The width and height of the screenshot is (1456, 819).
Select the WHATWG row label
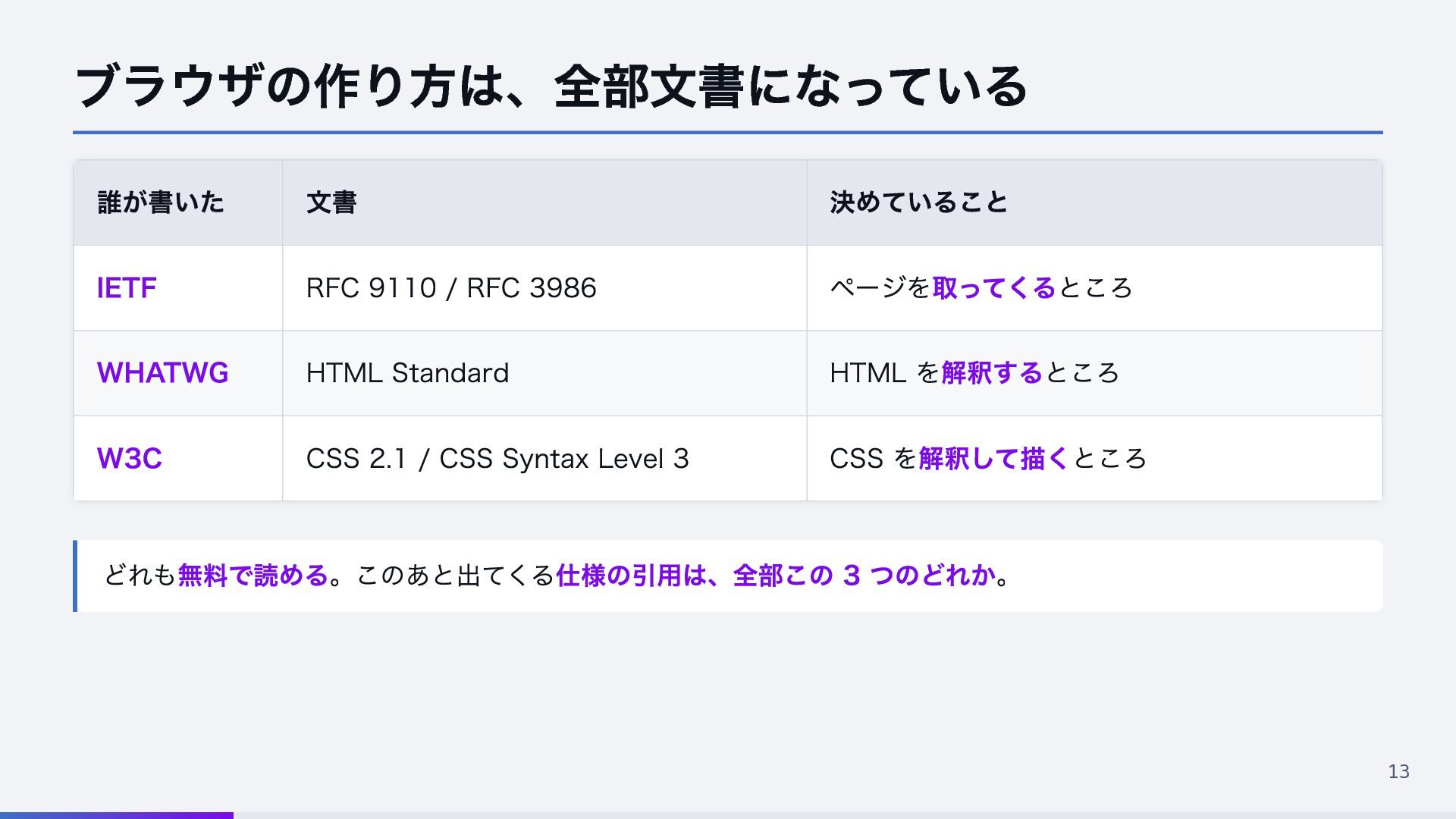(x=162, y=373)
